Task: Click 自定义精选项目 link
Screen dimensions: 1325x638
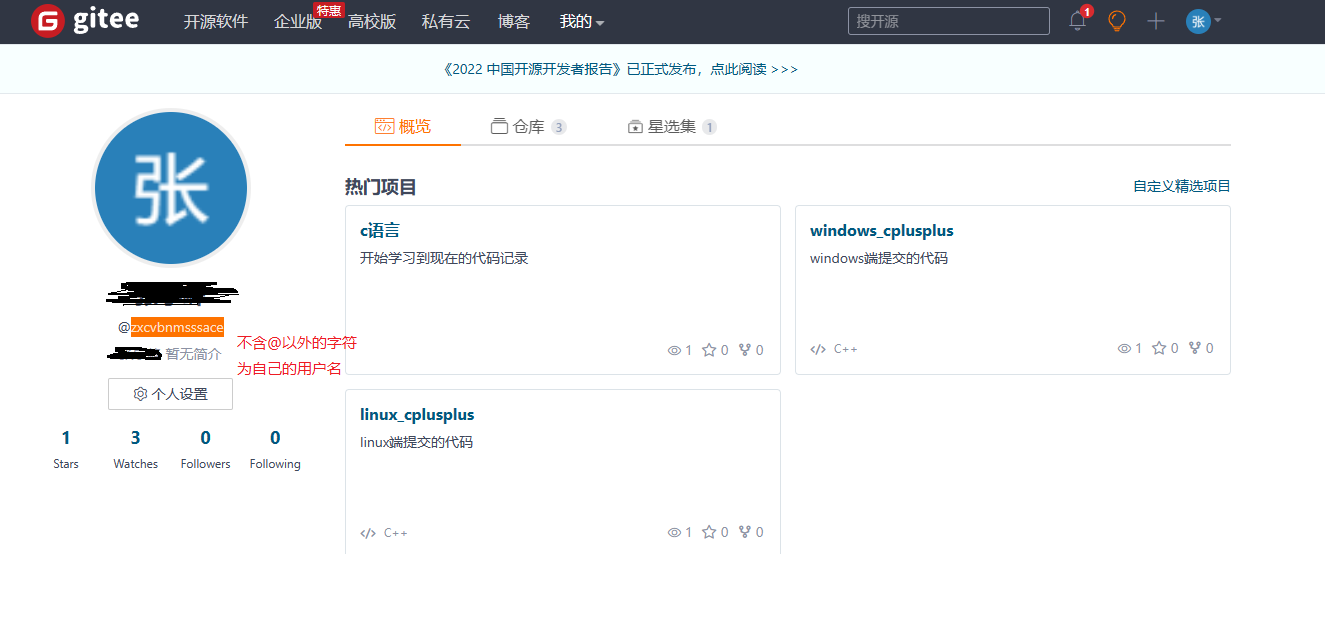Action: (1182, 186)
